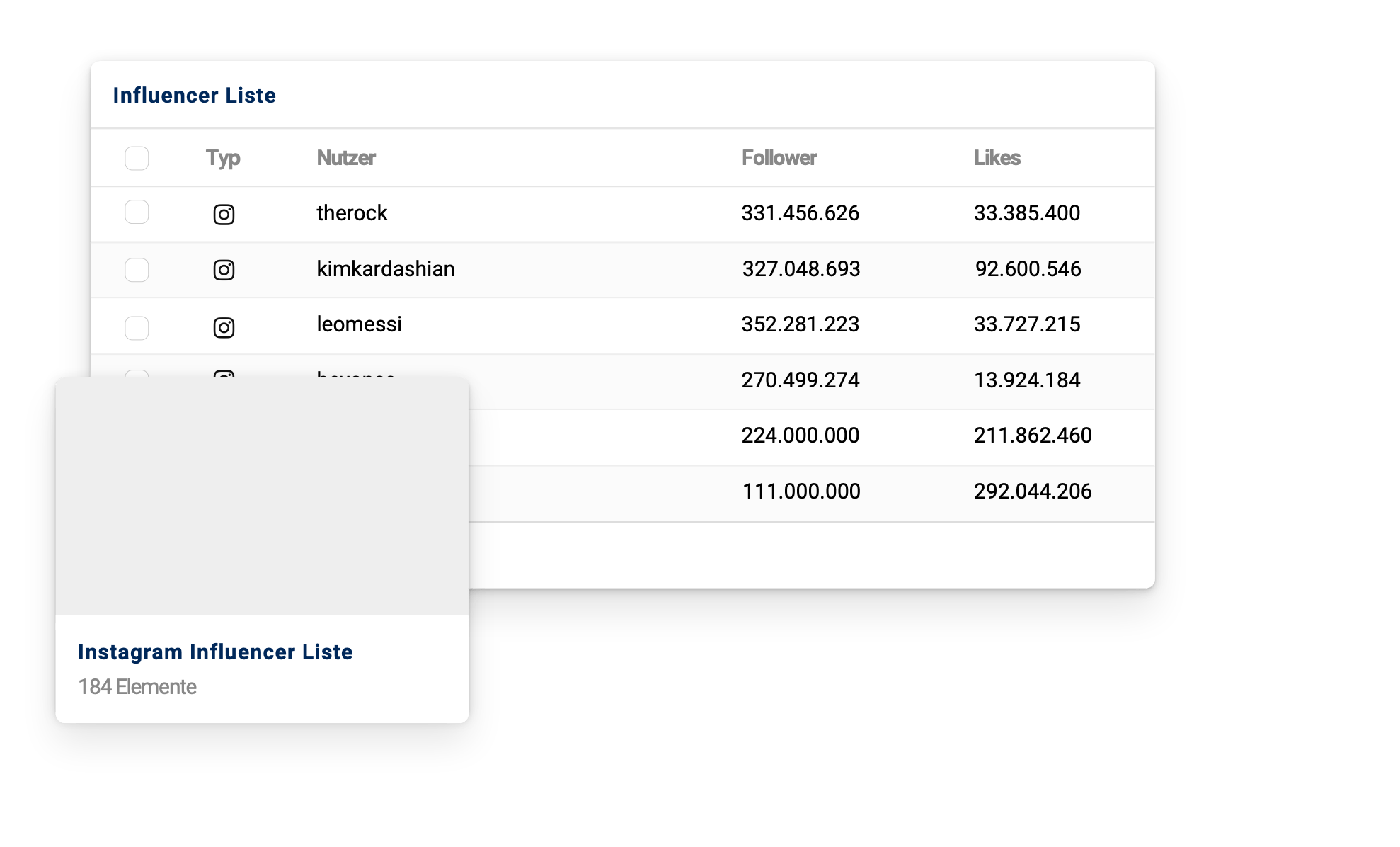
Task: Click the gray thumbnail on the list card
Action: [262, 496]
